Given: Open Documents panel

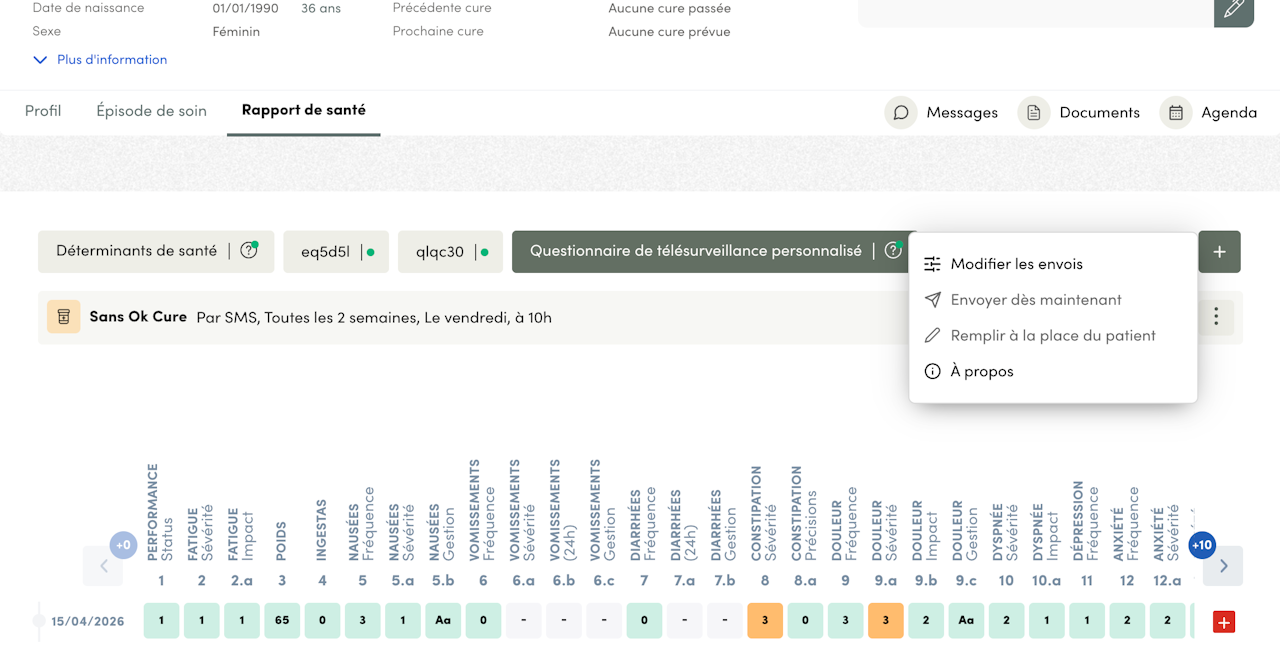Looking at the screenshot, I should 1078,112.
